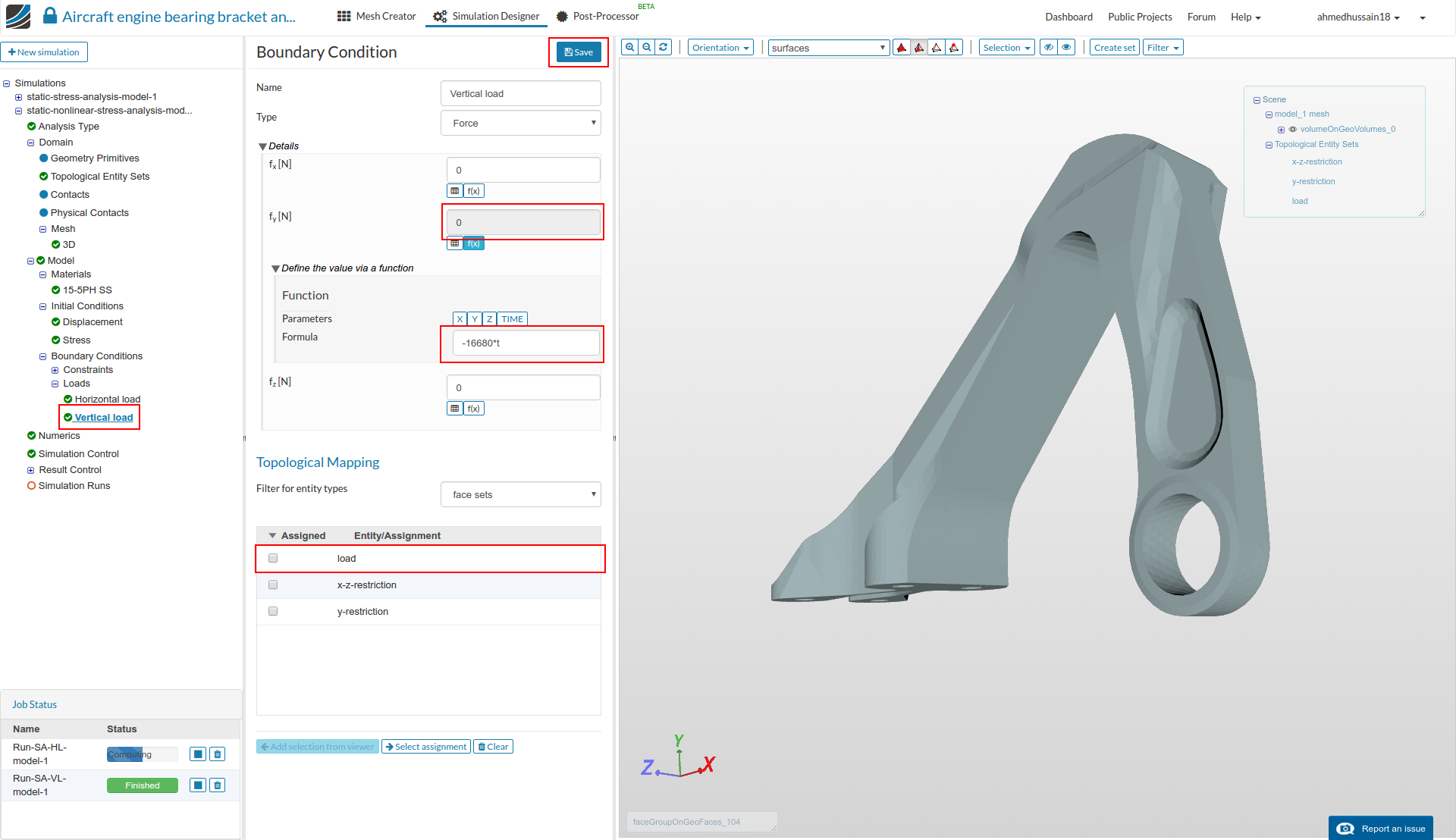The width and height of the screenshot is (1456, 840).
Task: Open the Orientation dropdown
Action: point(720,48)
